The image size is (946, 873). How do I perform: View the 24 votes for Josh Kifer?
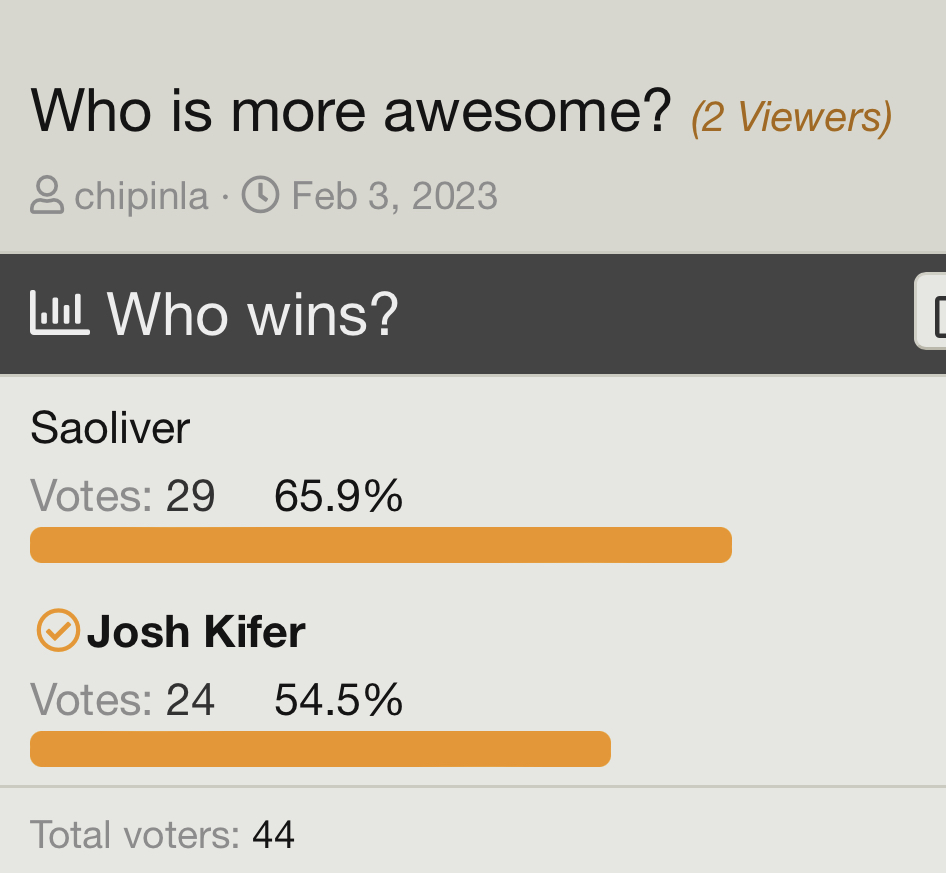190,700
